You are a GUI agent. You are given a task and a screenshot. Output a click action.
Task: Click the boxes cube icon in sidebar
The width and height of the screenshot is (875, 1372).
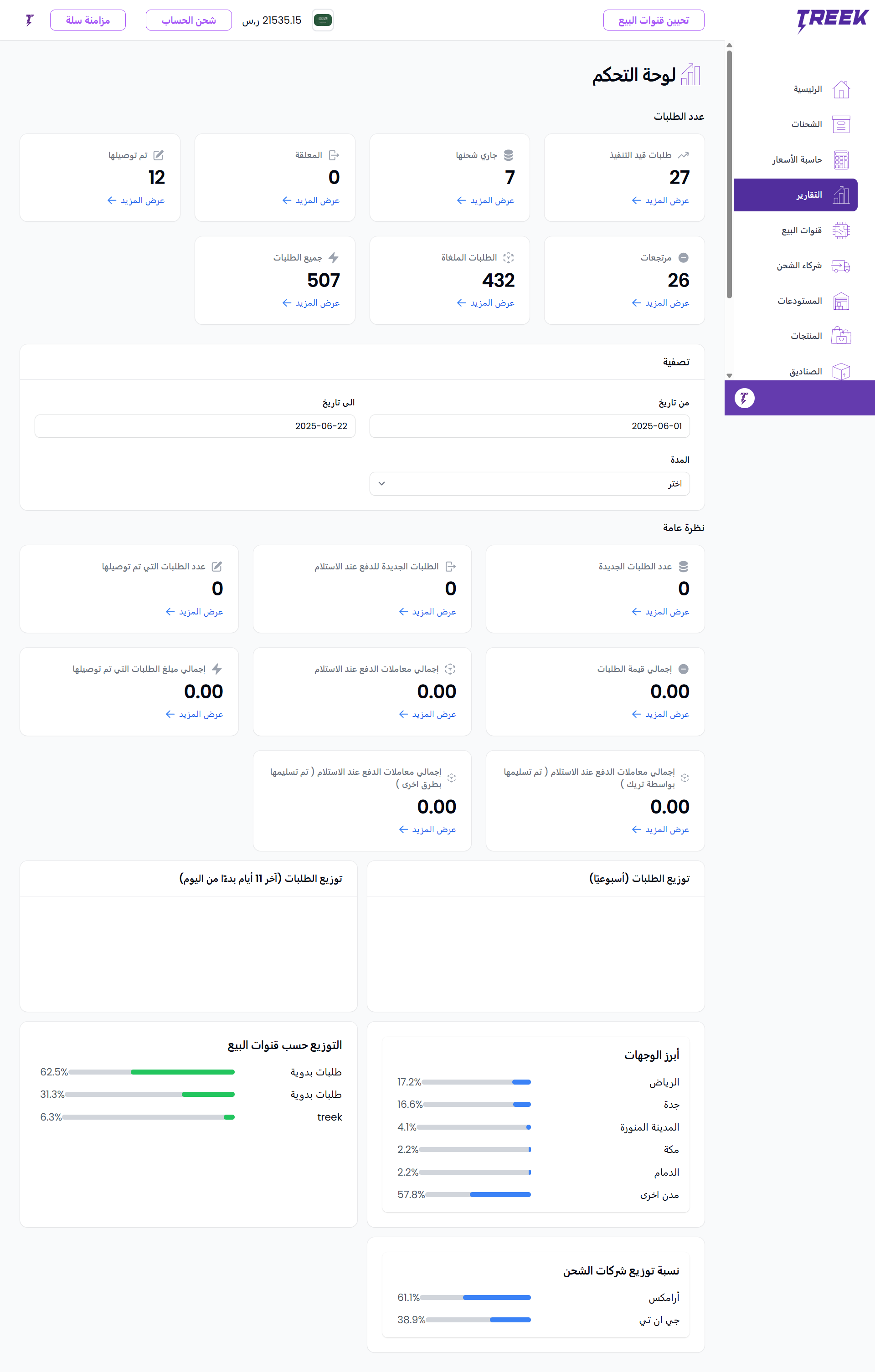coord(841,372)
